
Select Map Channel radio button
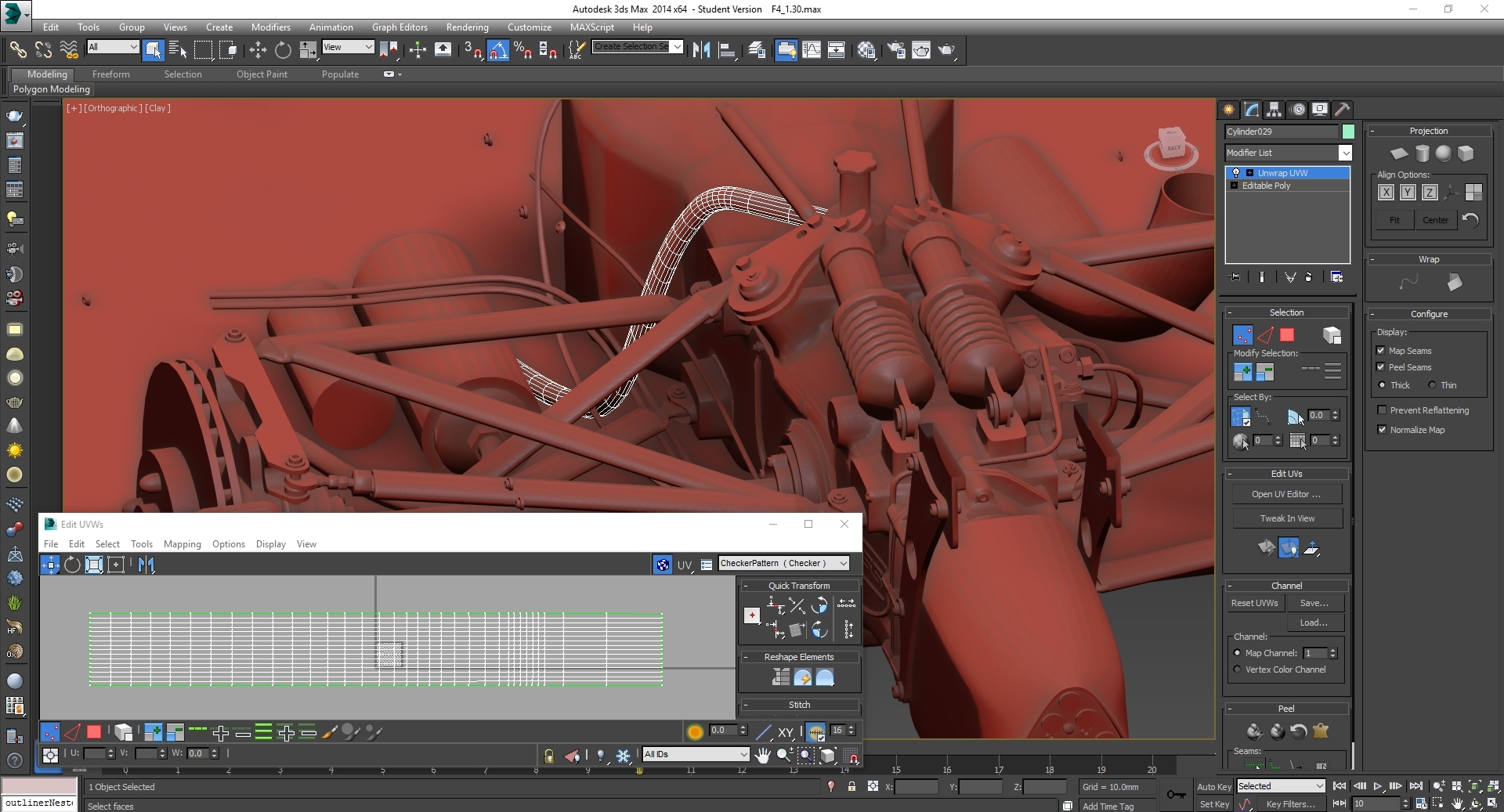[x=1238, y=653]
